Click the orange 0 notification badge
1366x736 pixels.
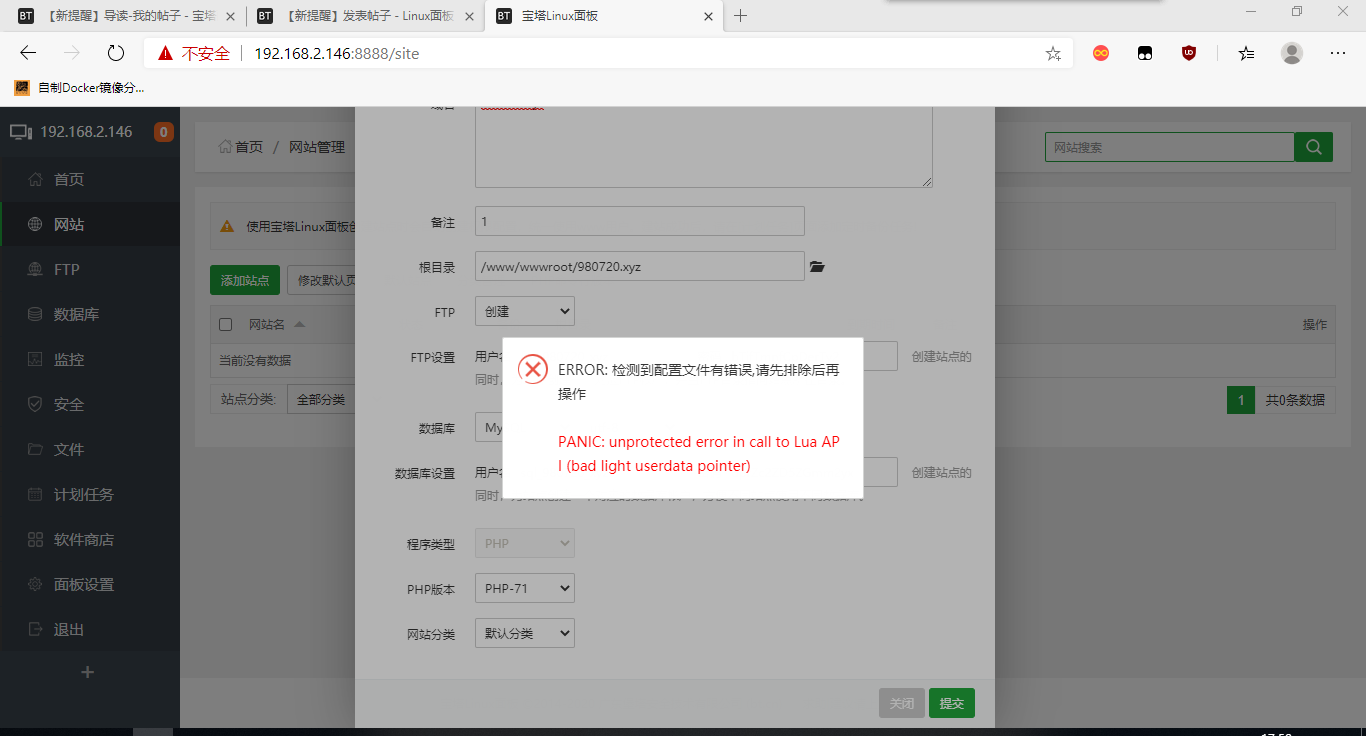click(163, 132)
